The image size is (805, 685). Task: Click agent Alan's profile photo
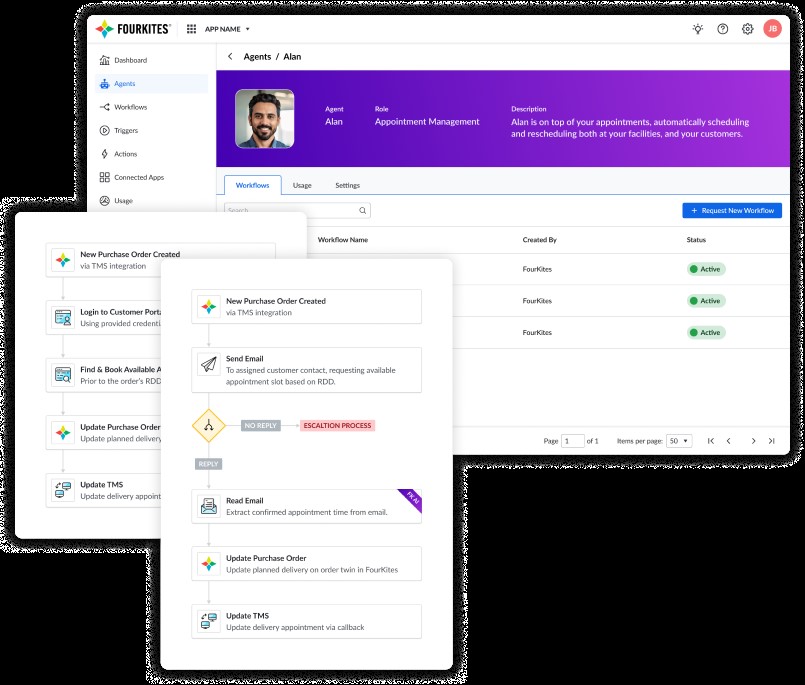(265, 119)
